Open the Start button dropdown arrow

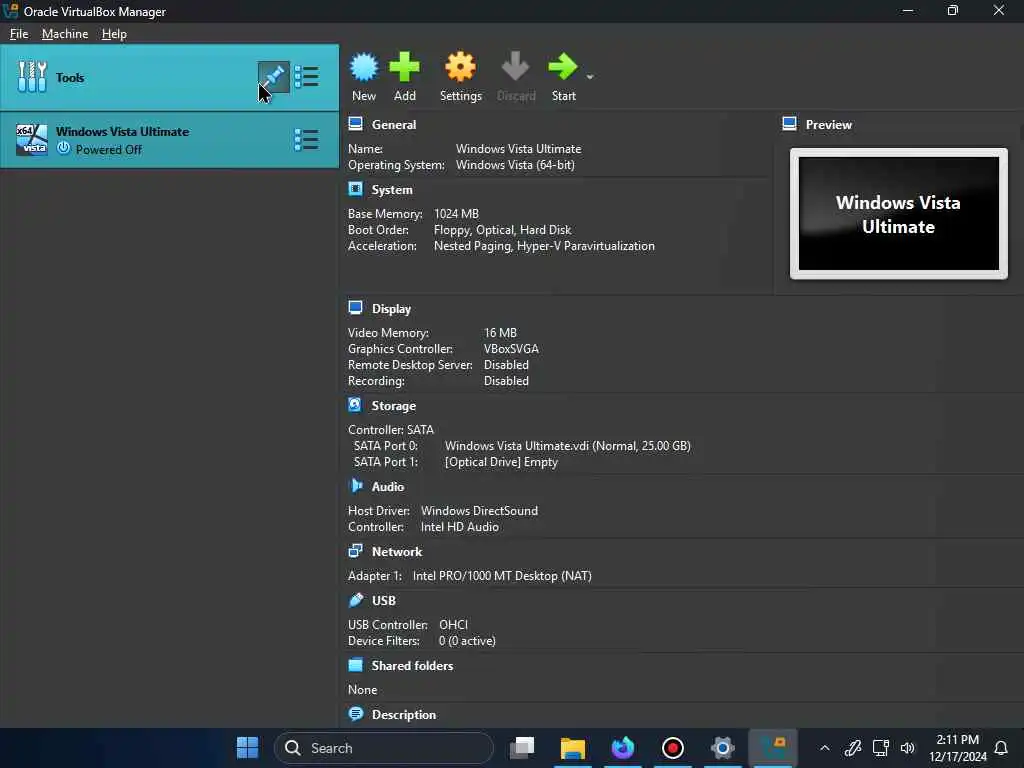point(590,77)
